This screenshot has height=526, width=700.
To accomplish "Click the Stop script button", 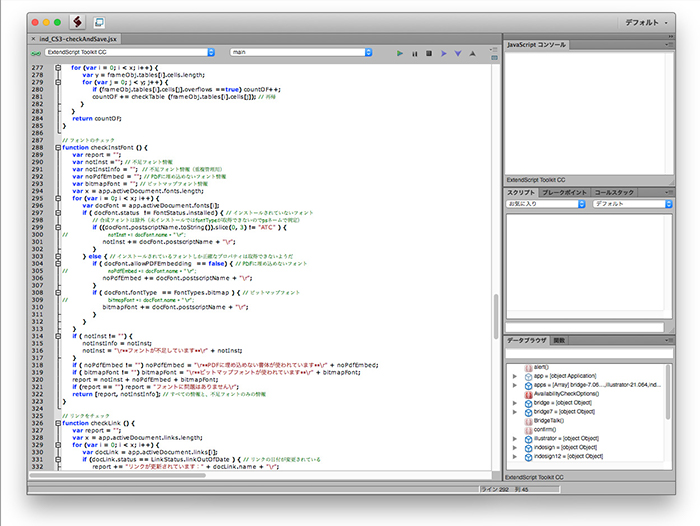I will pyautogui.click(x=429, y=52).
